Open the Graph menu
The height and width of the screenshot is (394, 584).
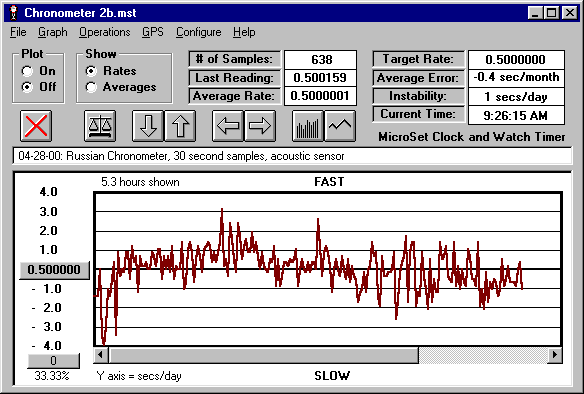pos(53,32)
